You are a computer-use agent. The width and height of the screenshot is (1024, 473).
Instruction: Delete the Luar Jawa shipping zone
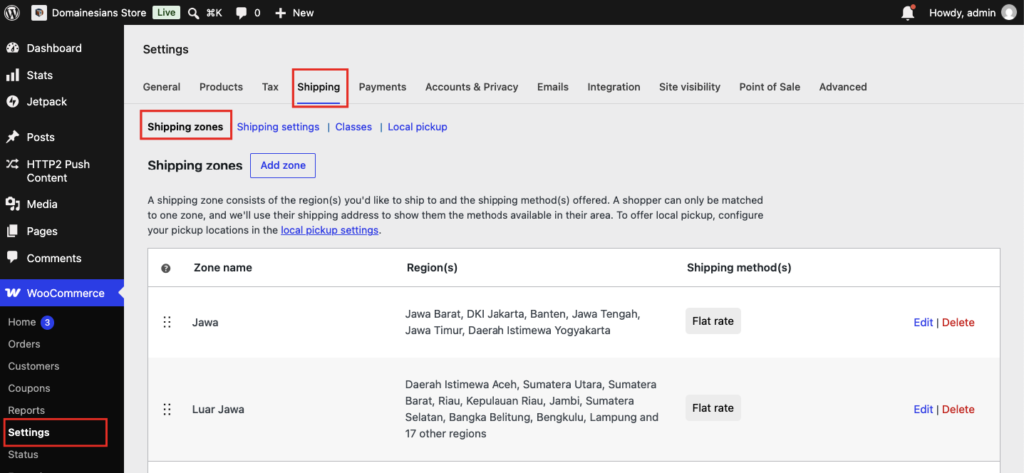click(x=958, y=410)
